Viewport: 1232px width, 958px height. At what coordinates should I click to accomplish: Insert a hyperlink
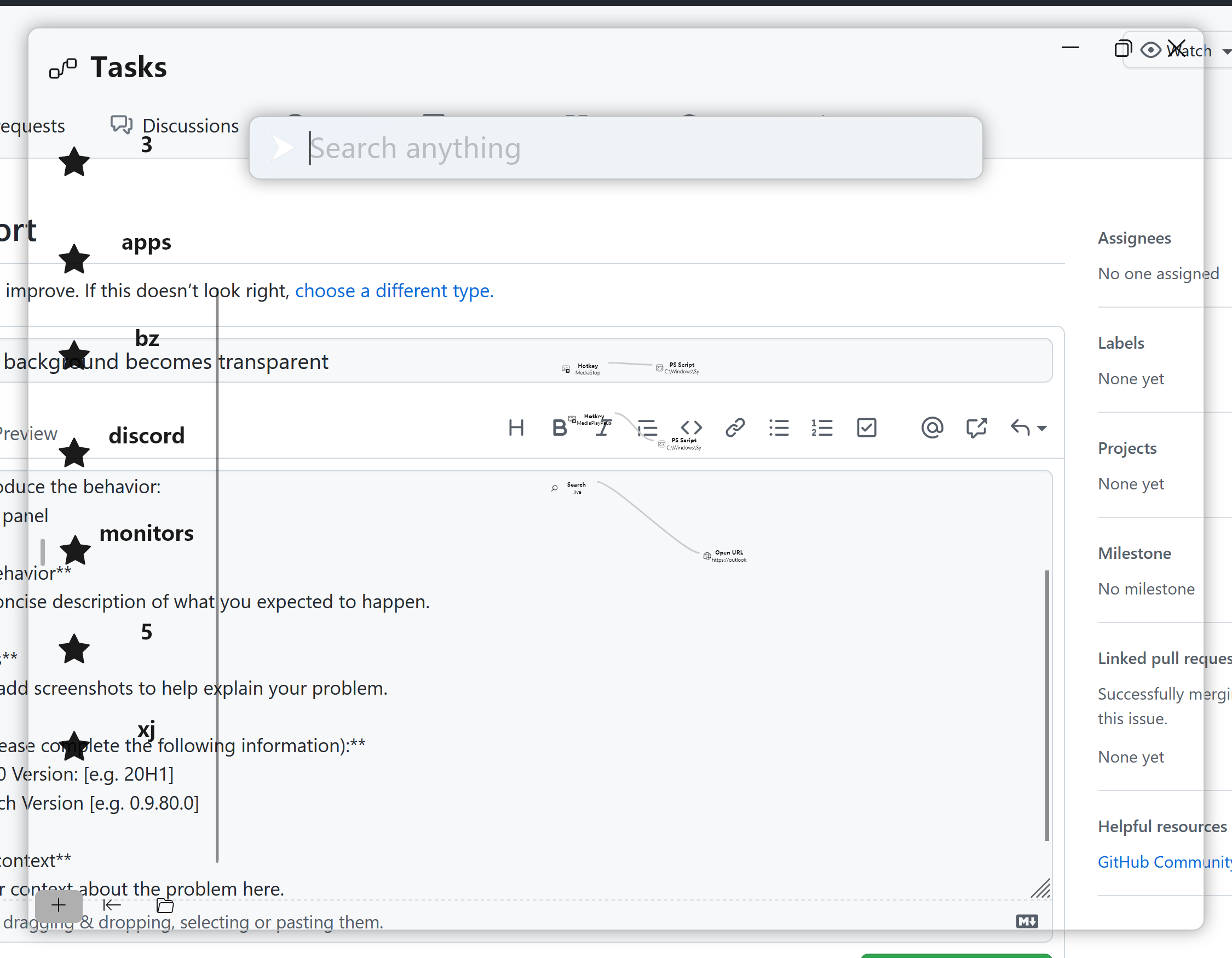click(x=735, y=428)
